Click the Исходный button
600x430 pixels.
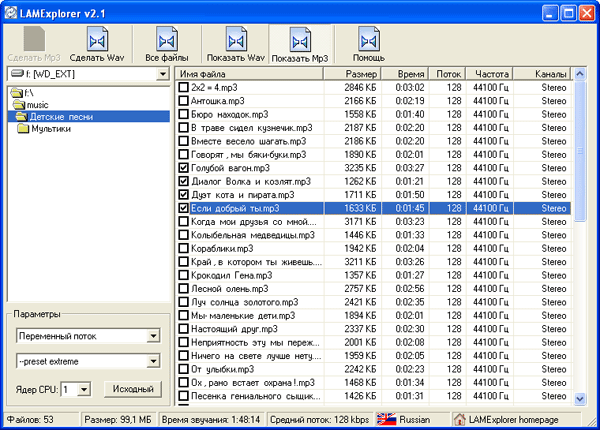tap(133, 389)
